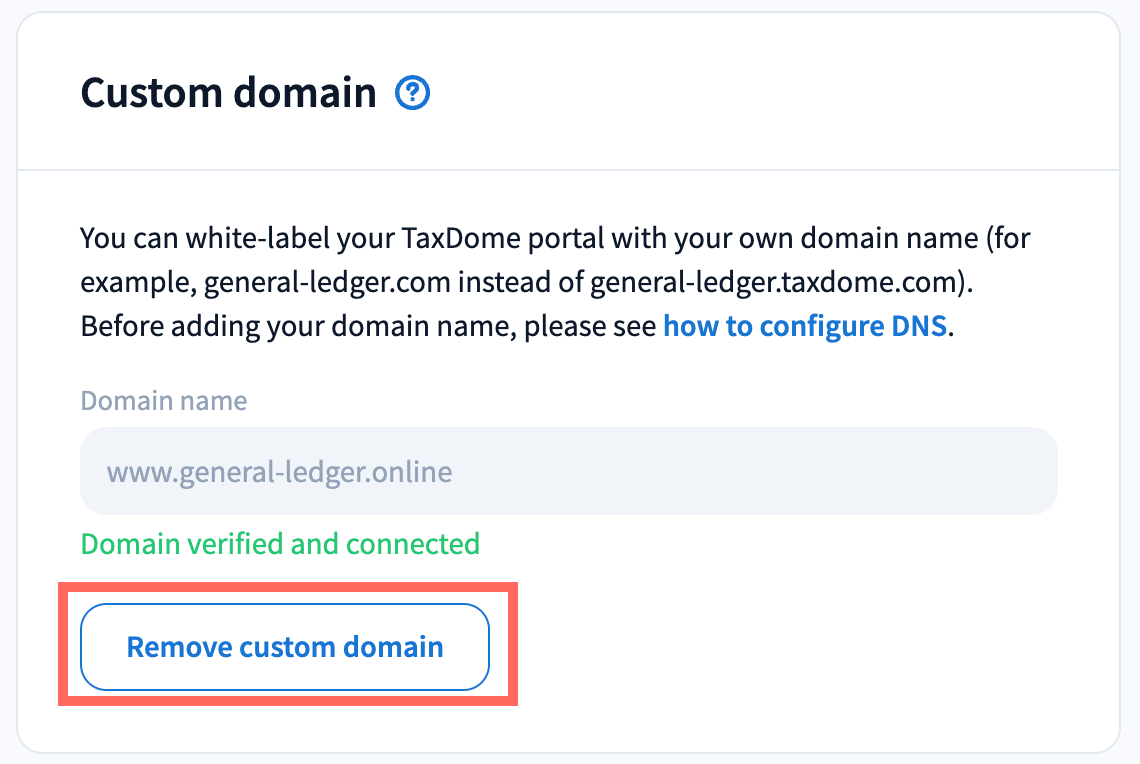The height and width of the screenshot is (764, 1140).
Task: Focus the Domain name input field
Action: point(568,471)
